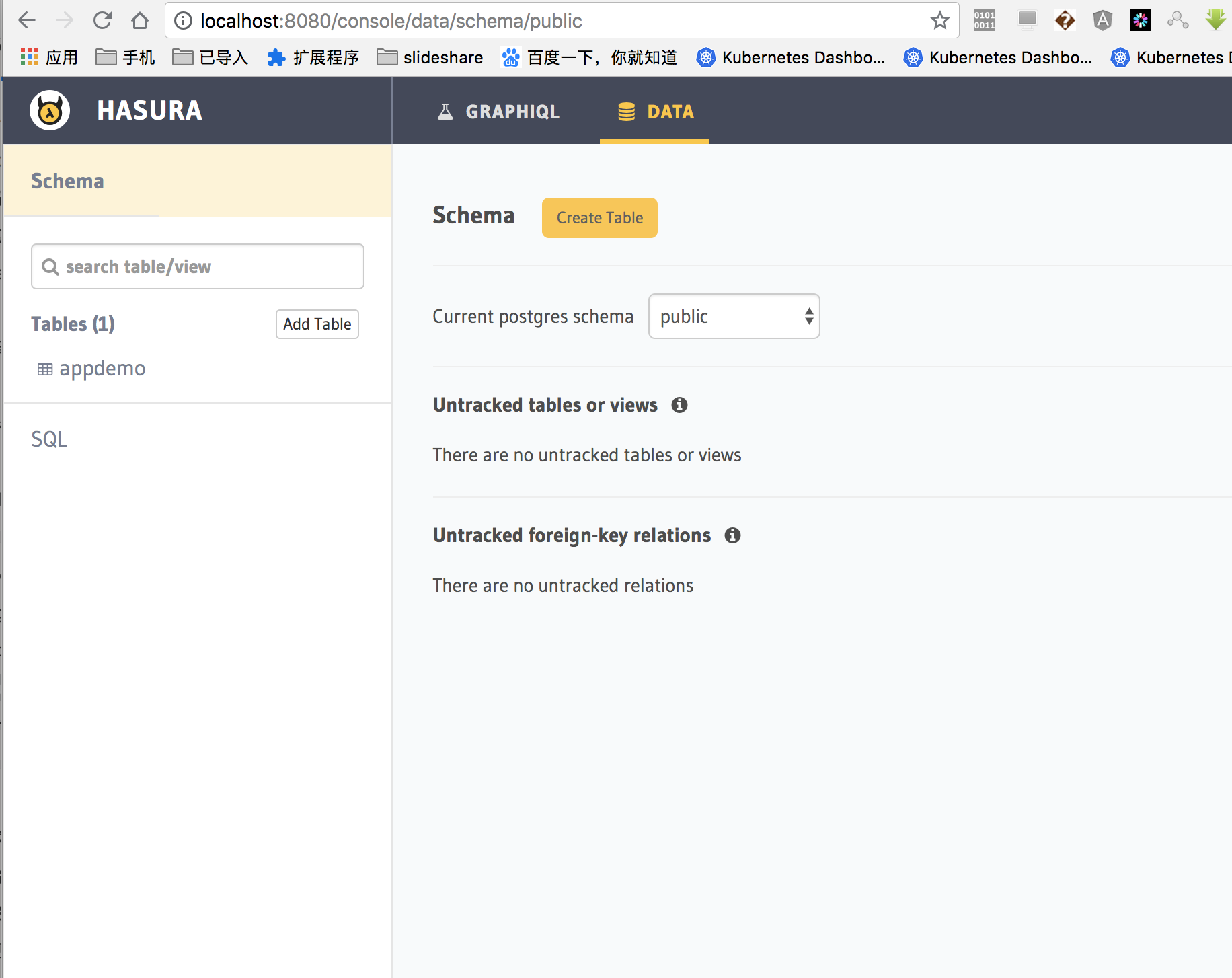Open the 0101 binary extension icon
The height and width of the screenshot is (978, 1232).
[985, 20]
